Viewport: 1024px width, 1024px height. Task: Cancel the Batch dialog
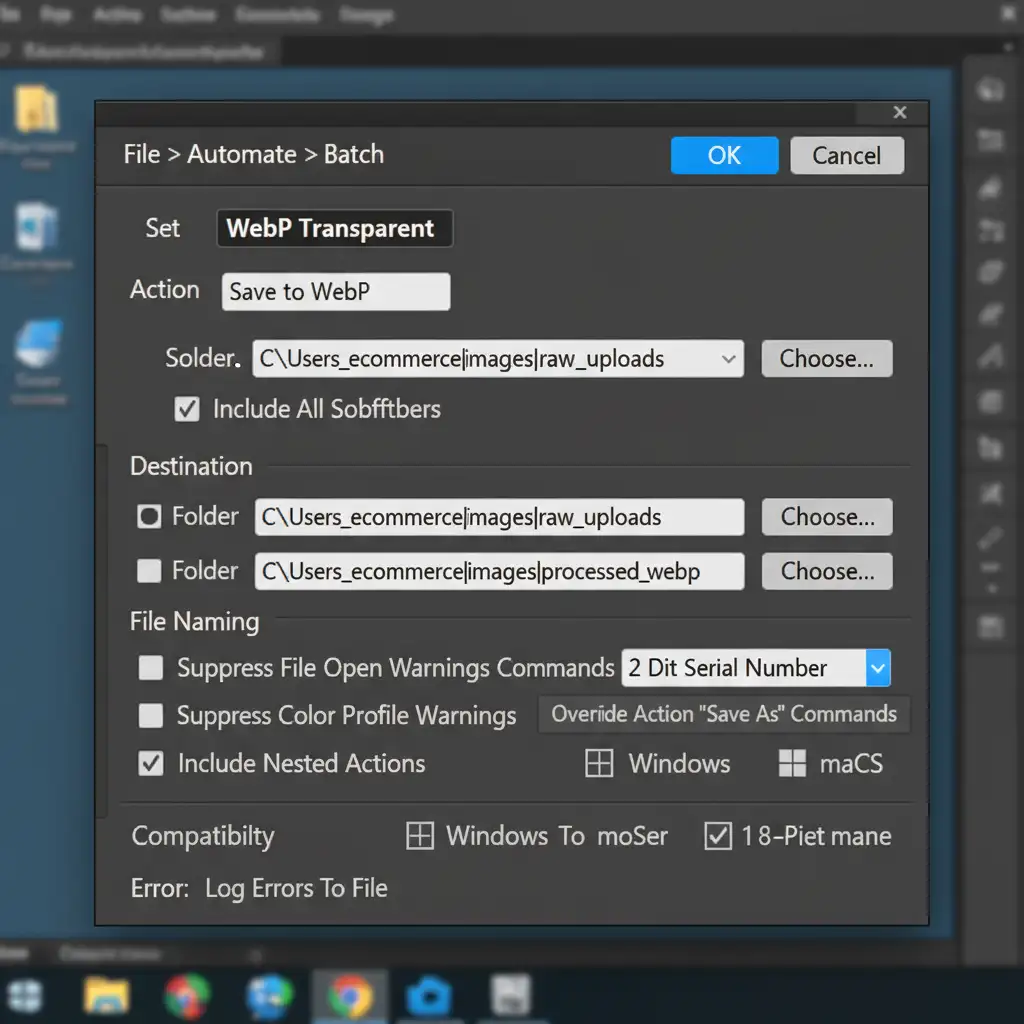tap(846, 155)
